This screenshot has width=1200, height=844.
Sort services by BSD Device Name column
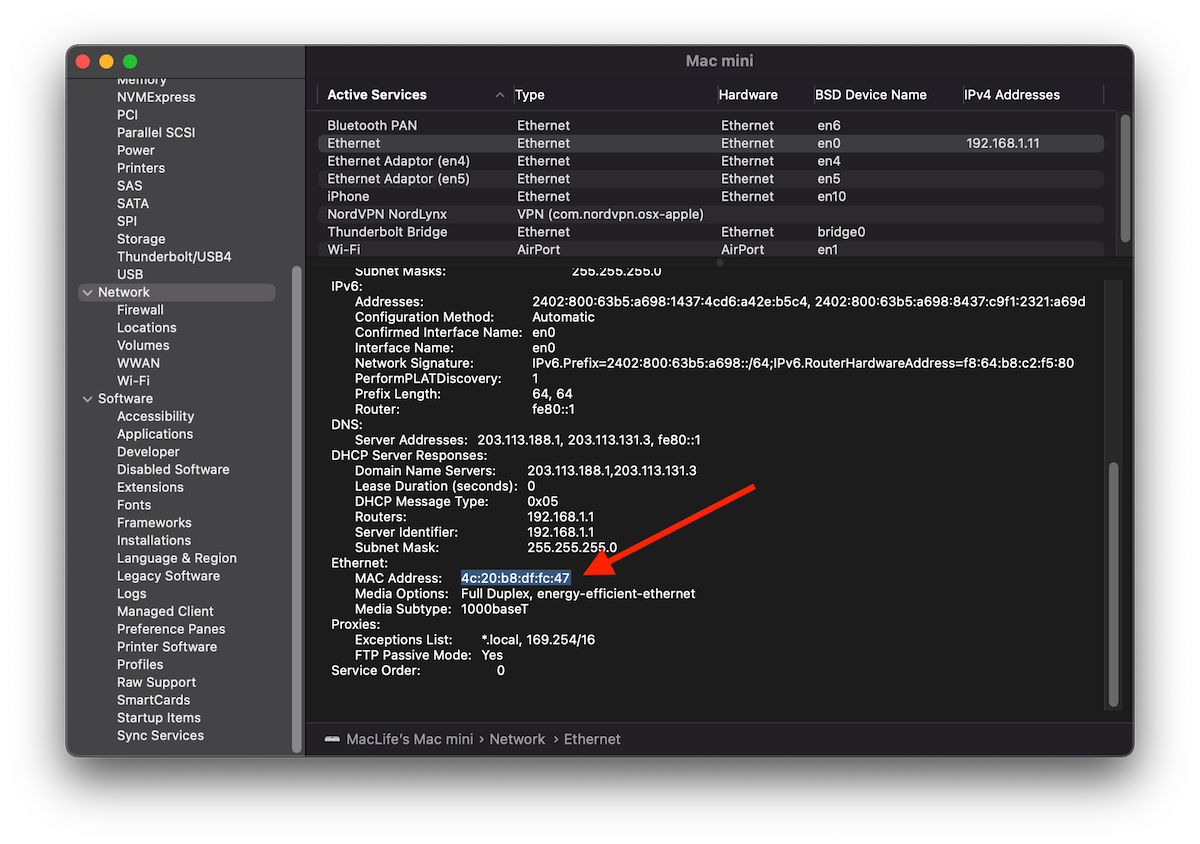869,95
